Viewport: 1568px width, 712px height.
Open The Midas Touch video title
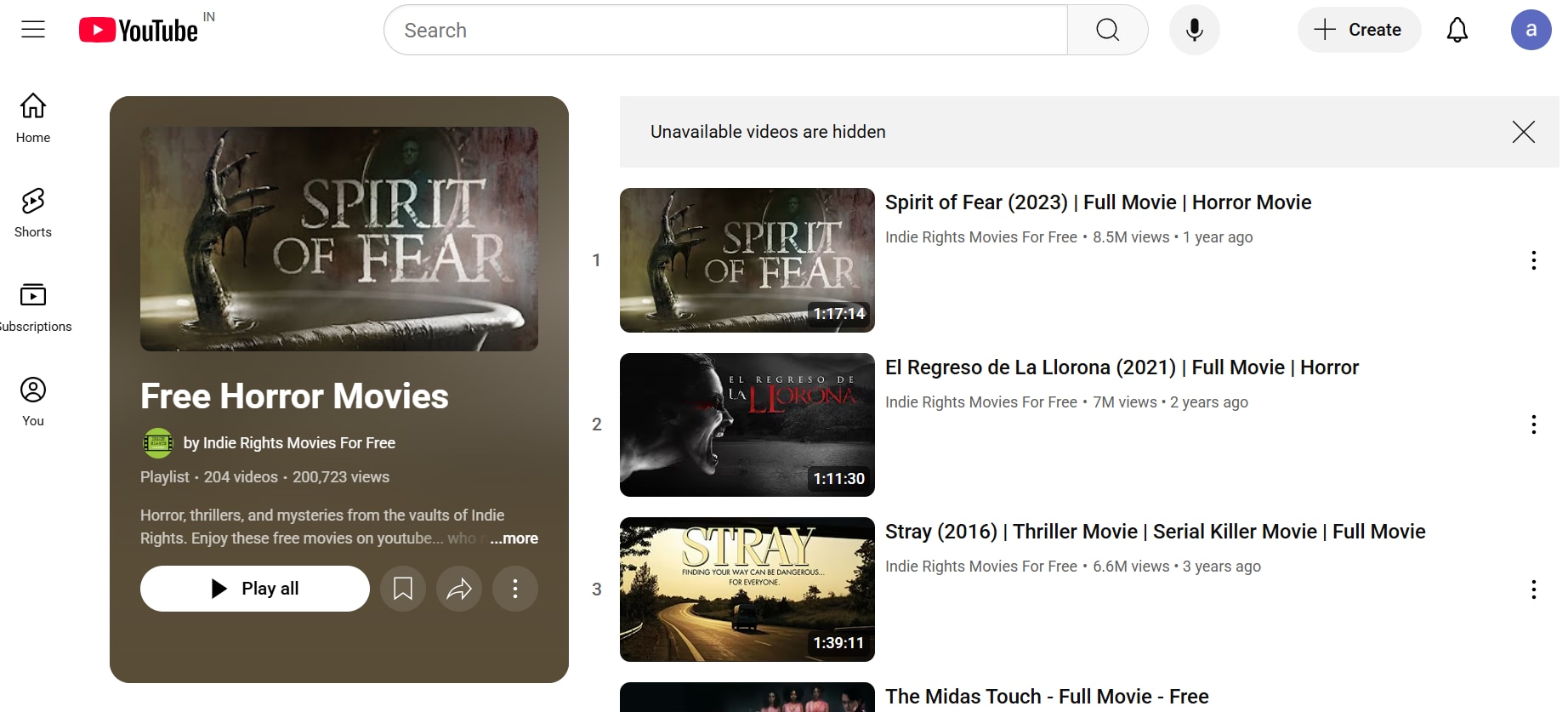tap(1047, 697)
